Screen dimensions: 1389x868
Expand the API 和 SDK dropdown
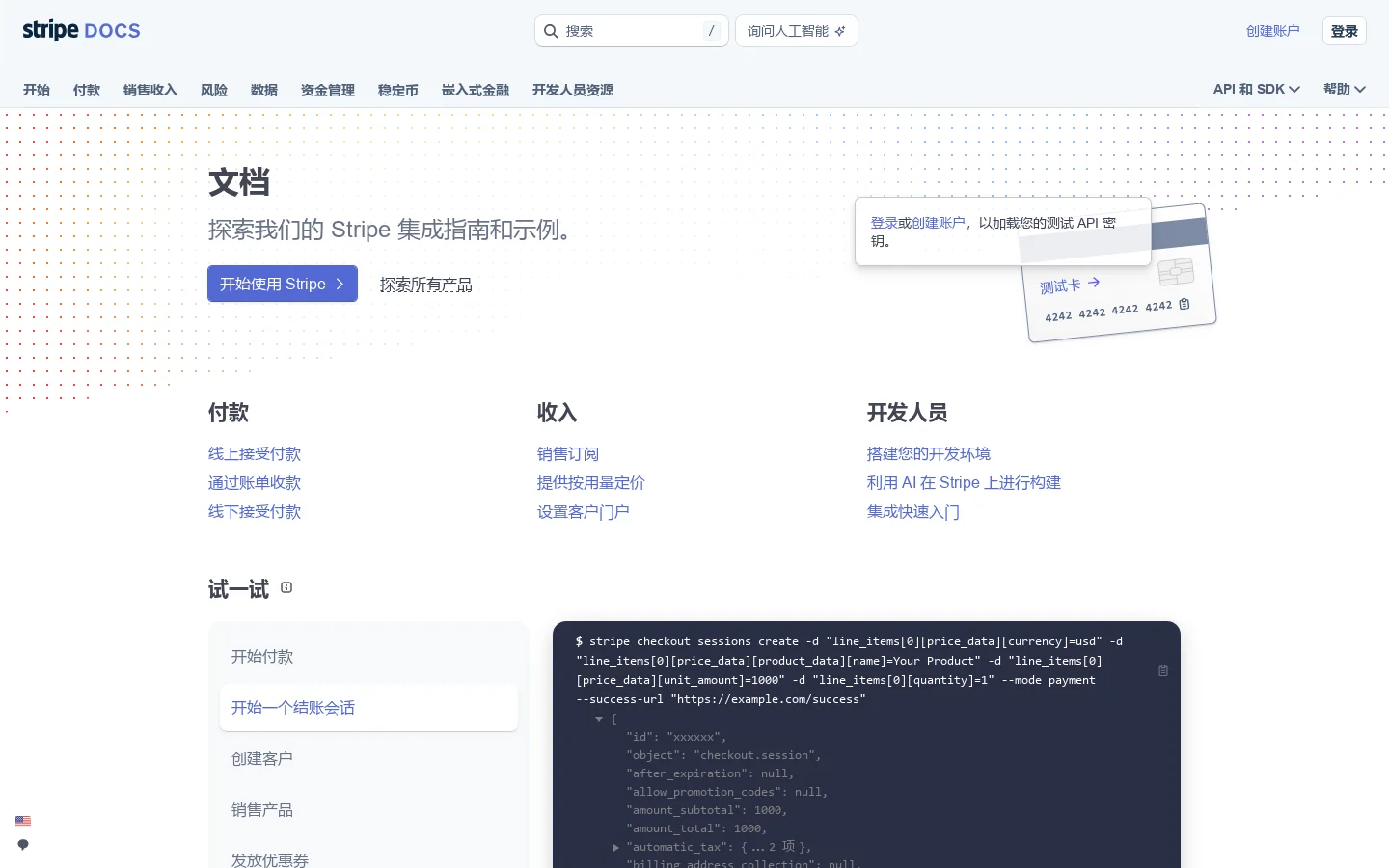pyautogui.click(x=1257, y=89)
